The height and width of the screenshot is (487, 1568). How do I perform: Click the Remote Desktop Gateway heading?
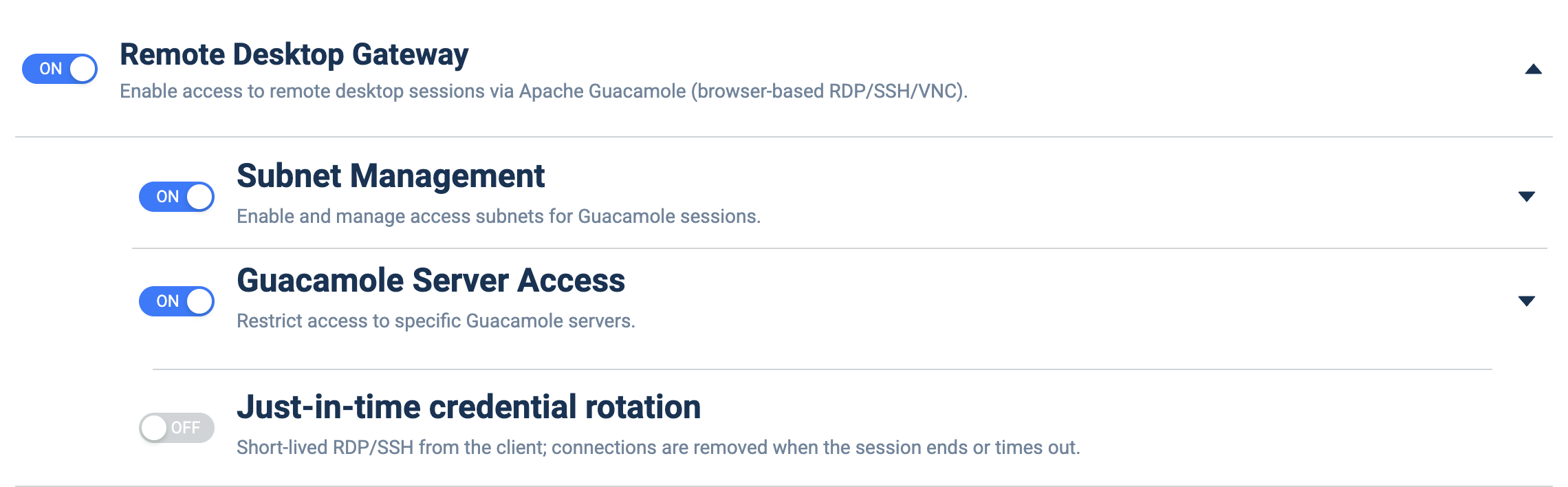294,55
